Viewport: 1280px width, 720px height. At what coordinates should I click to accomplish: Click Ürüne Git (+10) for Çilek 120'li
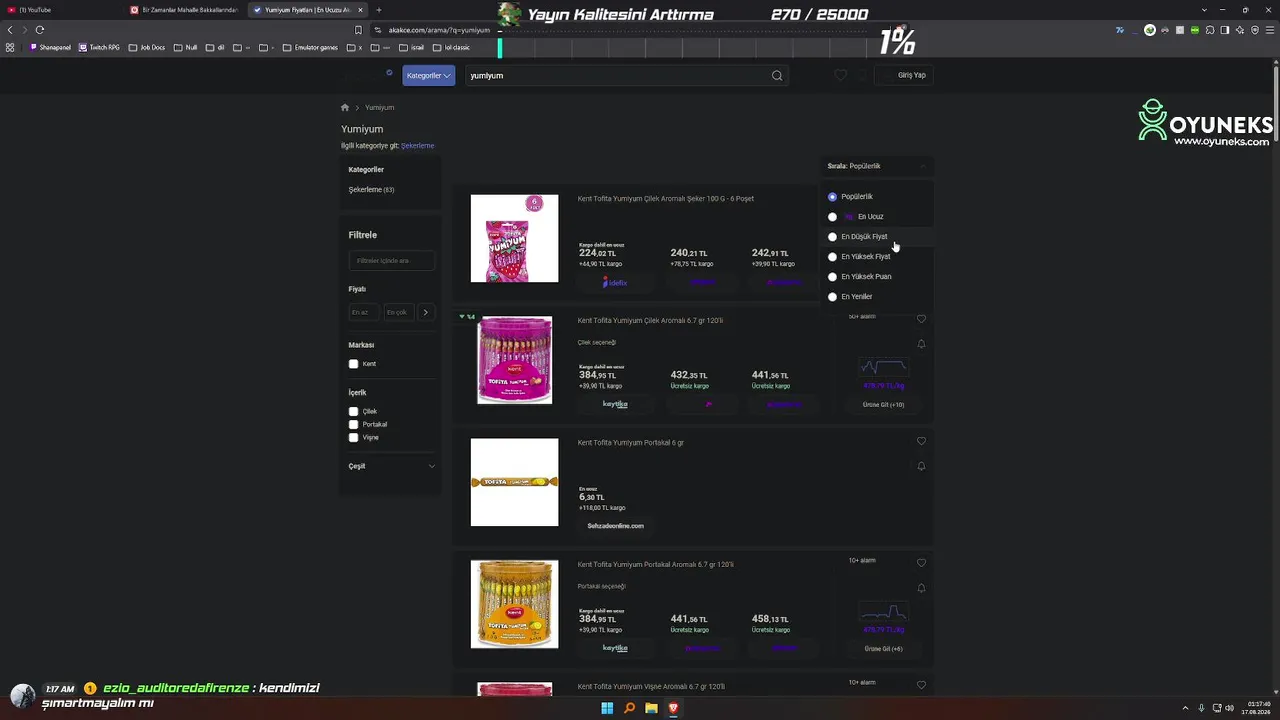coord(883,405)
